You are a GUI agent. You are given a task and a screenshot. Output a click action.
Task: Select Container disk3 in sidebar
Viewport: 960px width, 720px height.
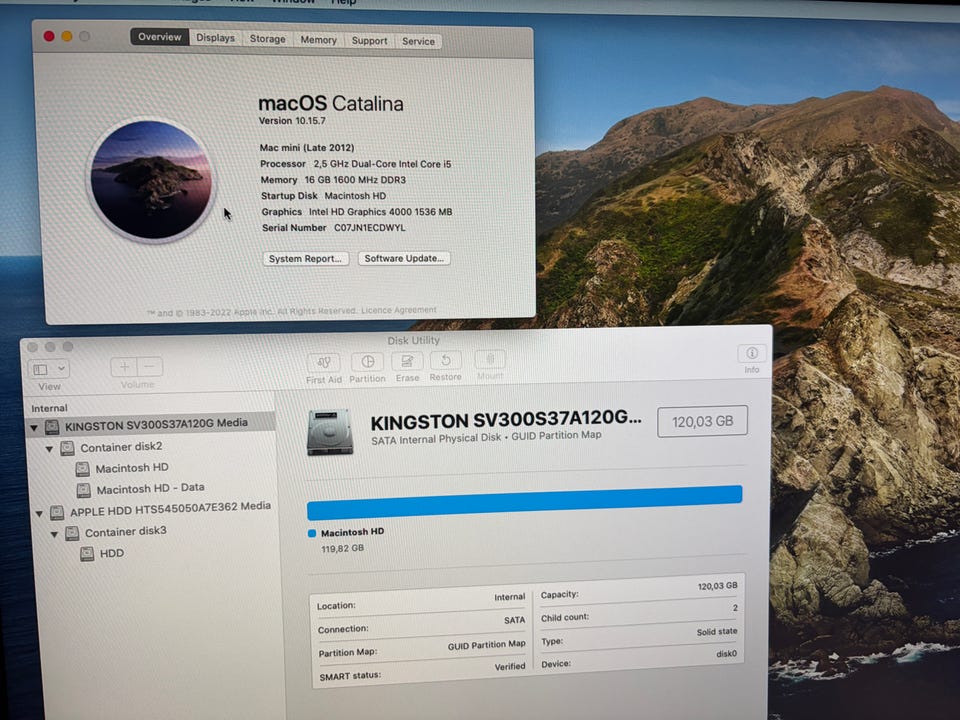click(126, 531)
